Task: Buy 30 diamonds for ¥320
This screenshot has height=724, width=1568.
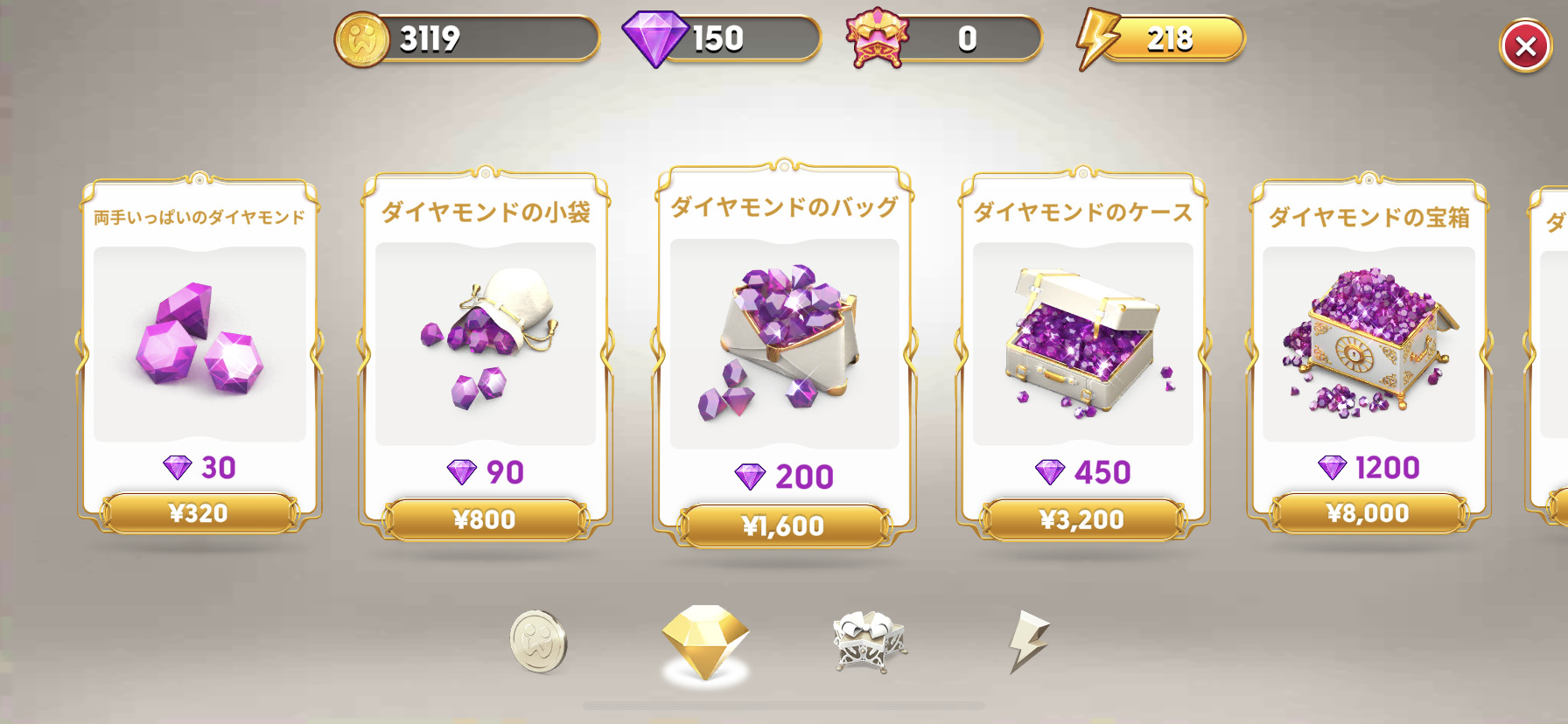Action: [199, 513]
